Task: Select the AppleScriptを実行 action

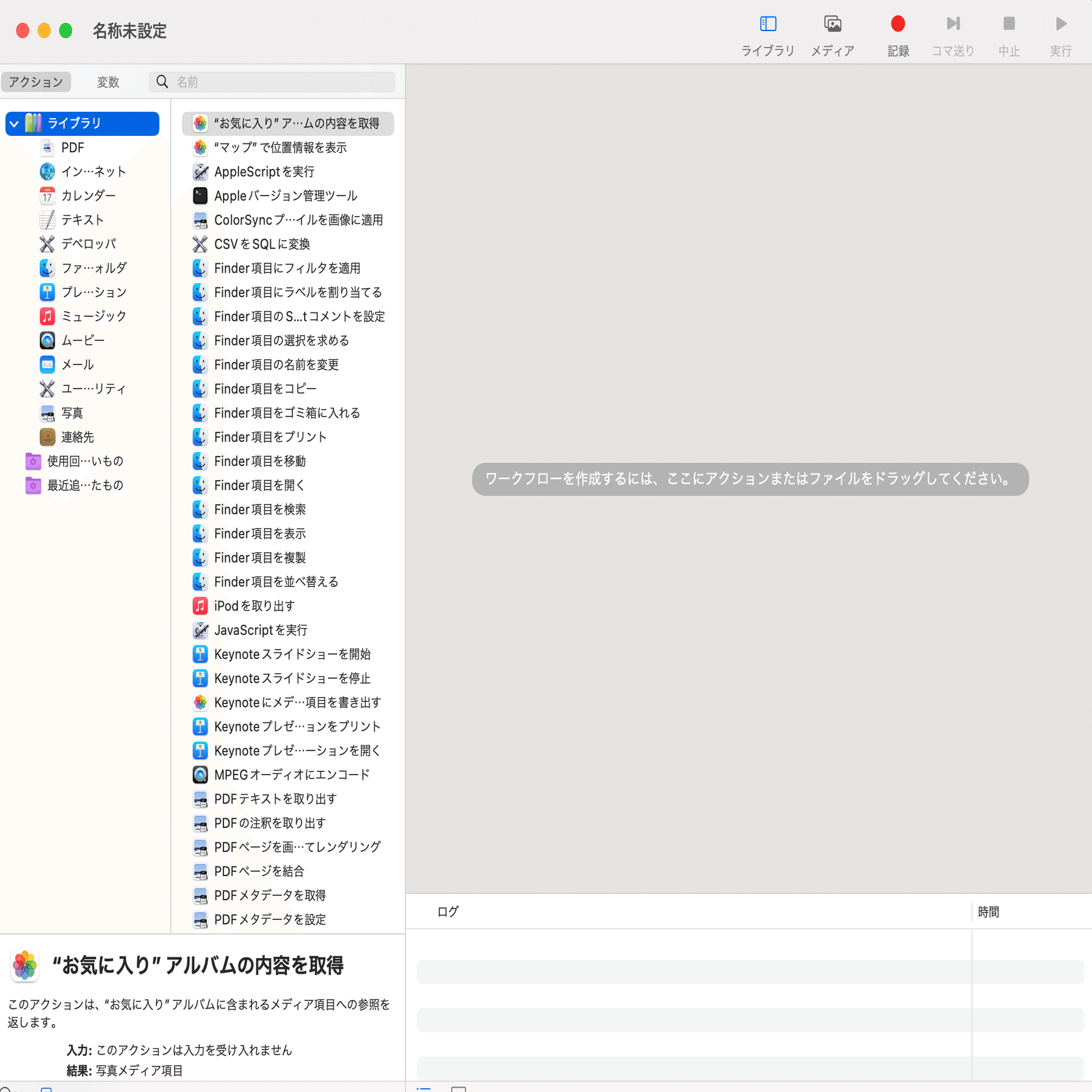Action: [x=288, y=172]
